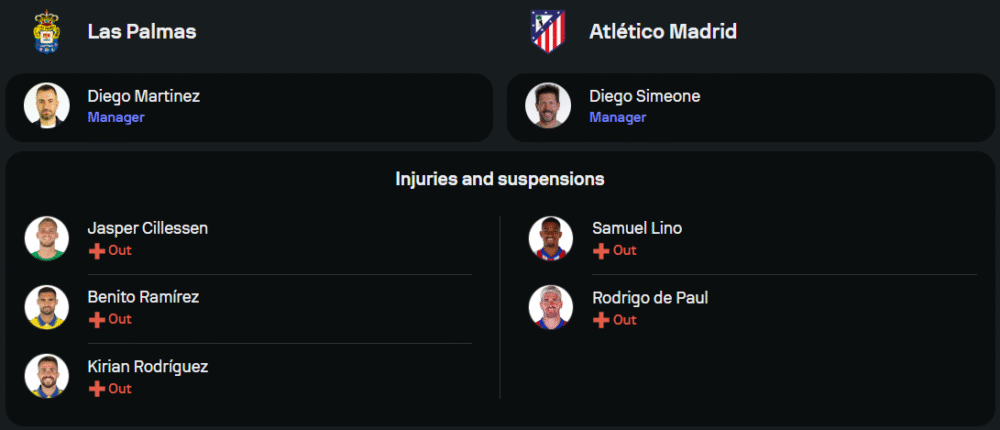Open the Atlético Madrid team name link
This screenshot has width=1000, height=430.
point(663,32)
